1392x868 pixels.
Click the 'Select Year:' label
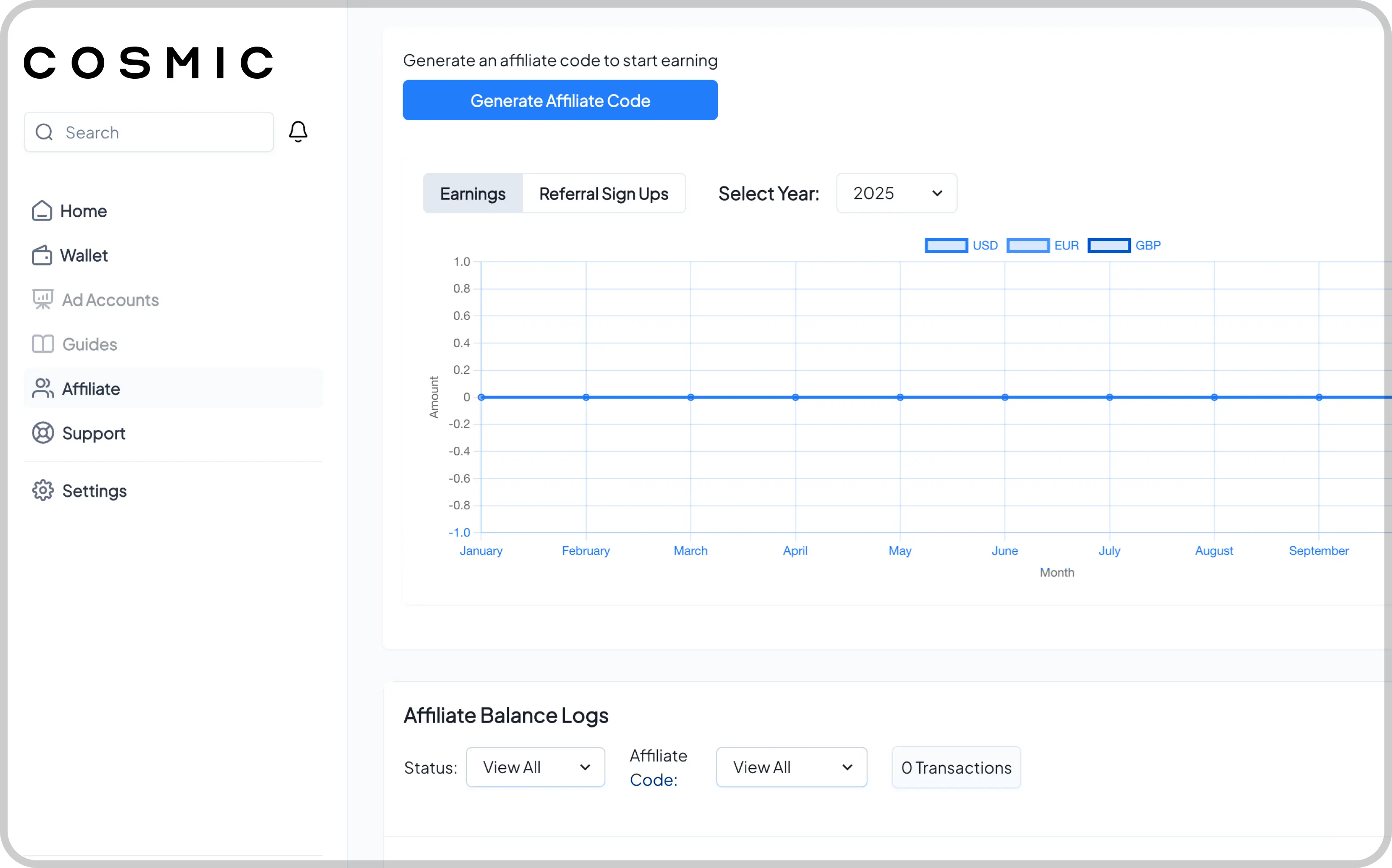pos(769,194)
